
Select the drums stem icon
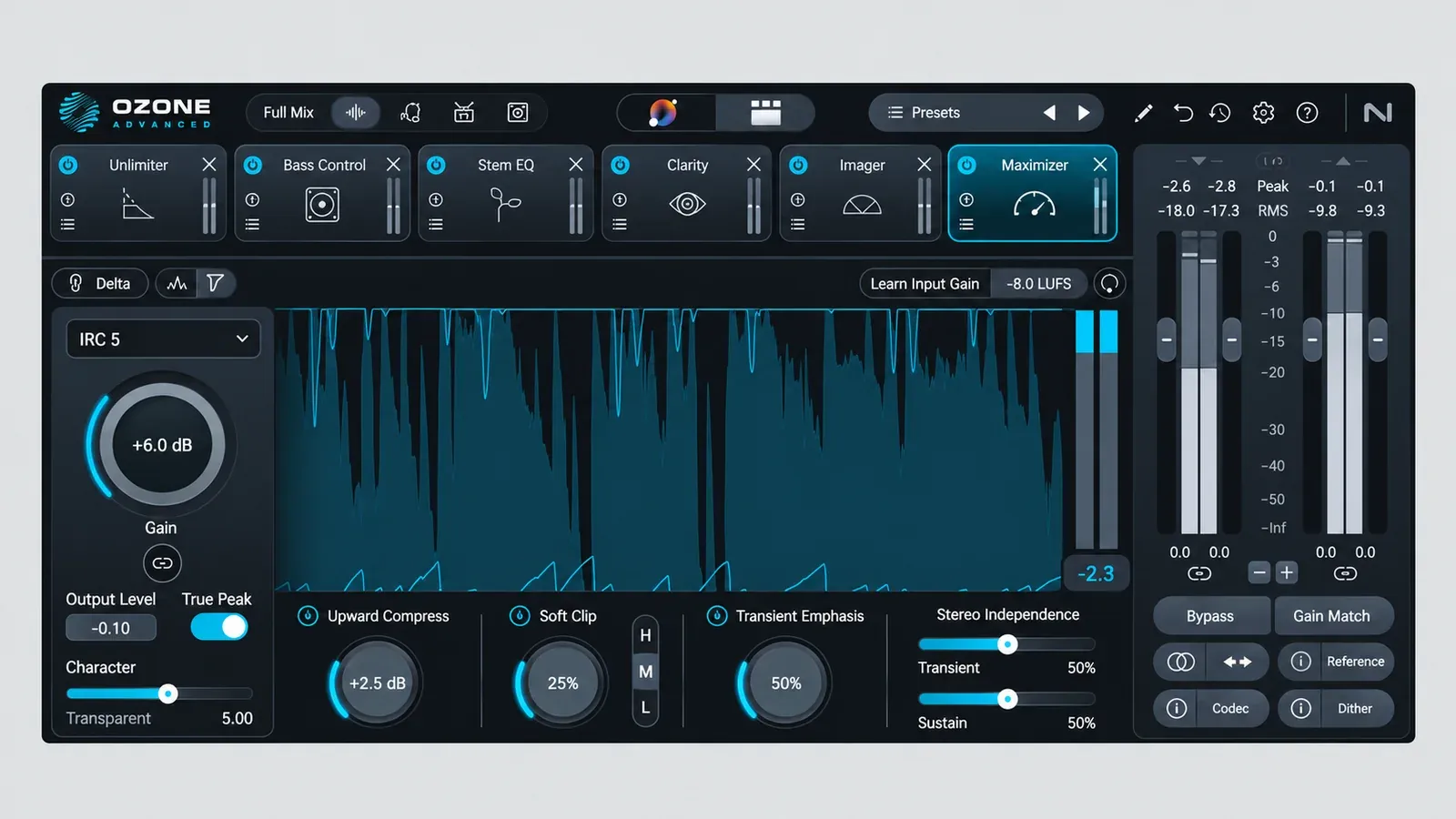point(464,113)
